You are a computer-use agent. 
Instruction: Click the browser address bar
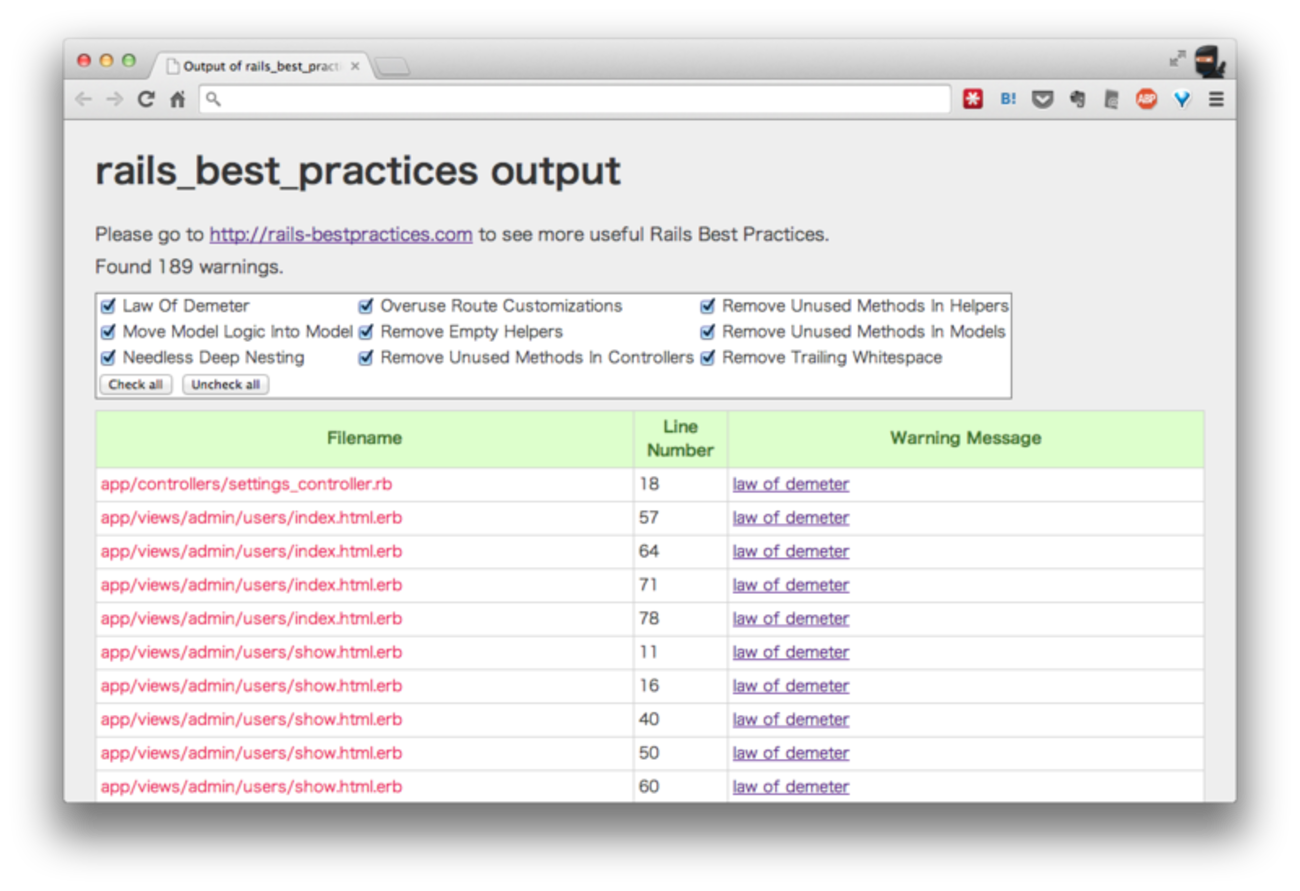(575, 99)
